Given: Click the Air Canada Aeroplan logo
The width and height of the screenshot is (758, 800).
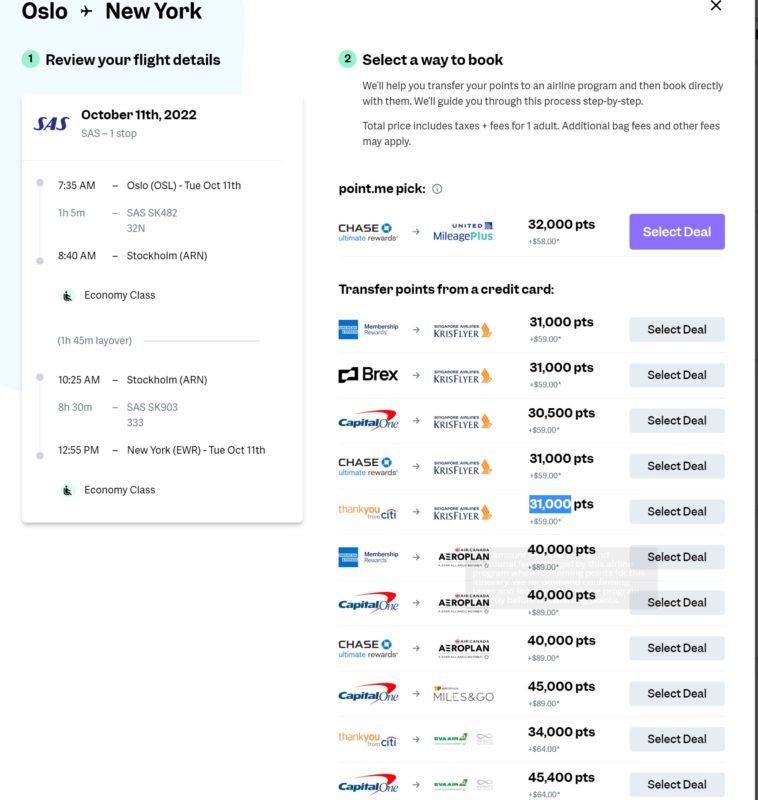Looking at the screenshot, I should [x=462, y=557].
